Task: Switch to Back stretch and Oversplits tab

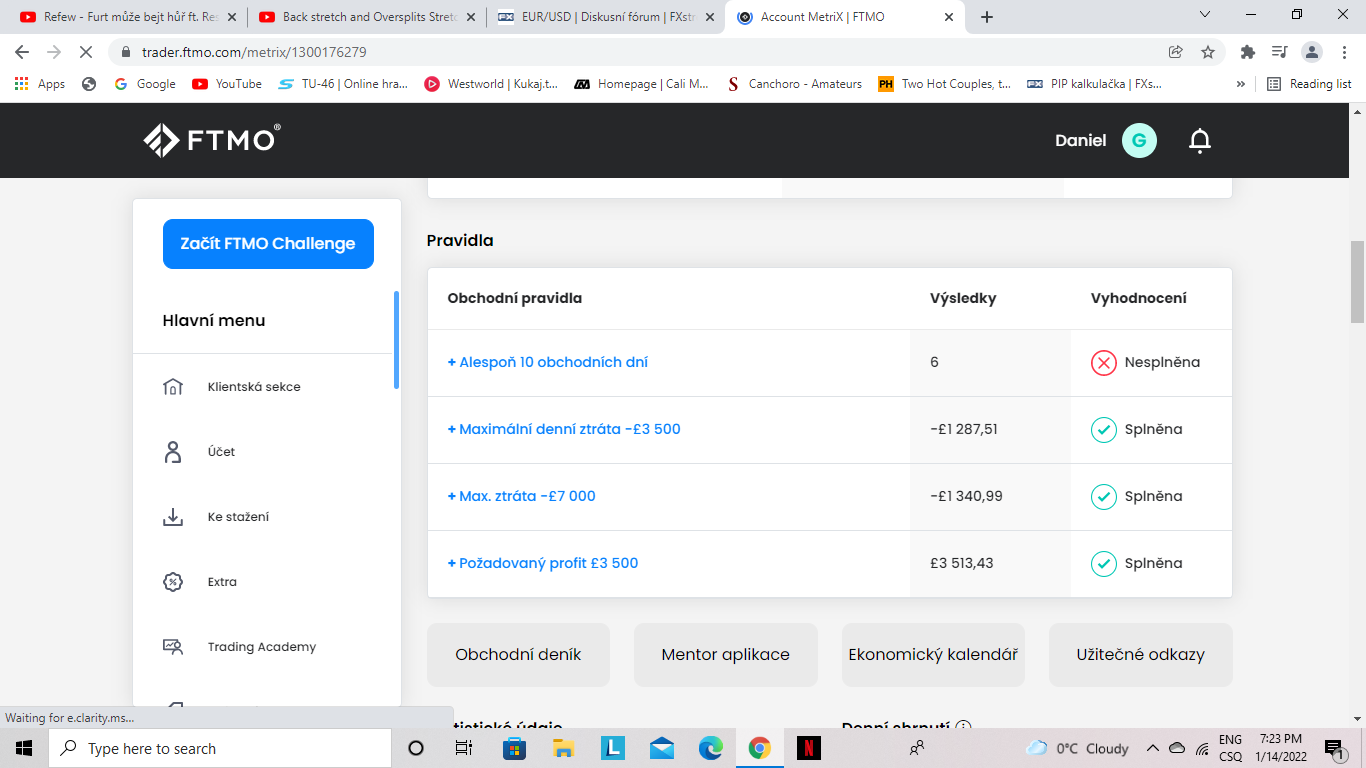Action: click(368, 17)
